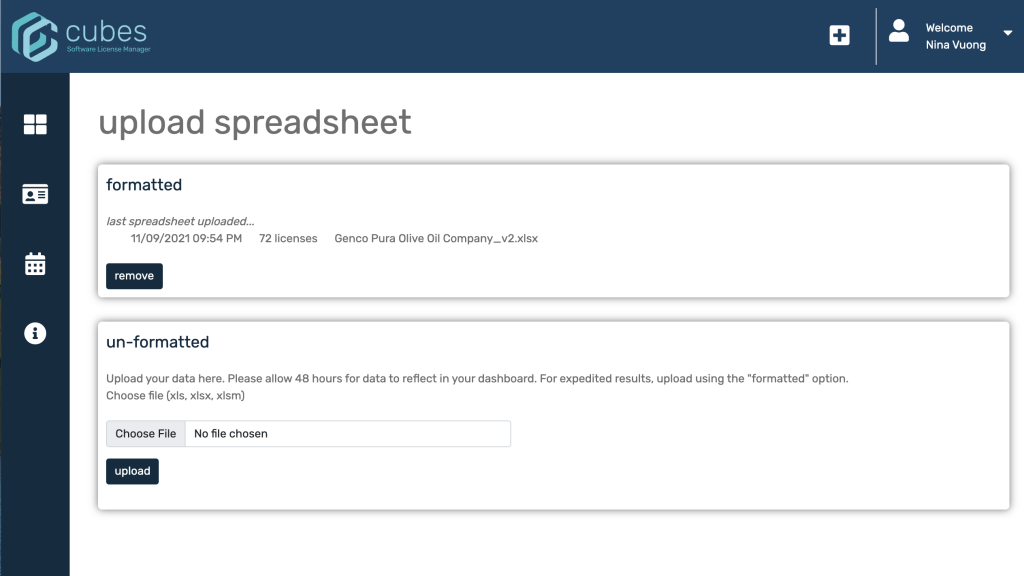Open the calendar icon in sidebar

(35, 264)
